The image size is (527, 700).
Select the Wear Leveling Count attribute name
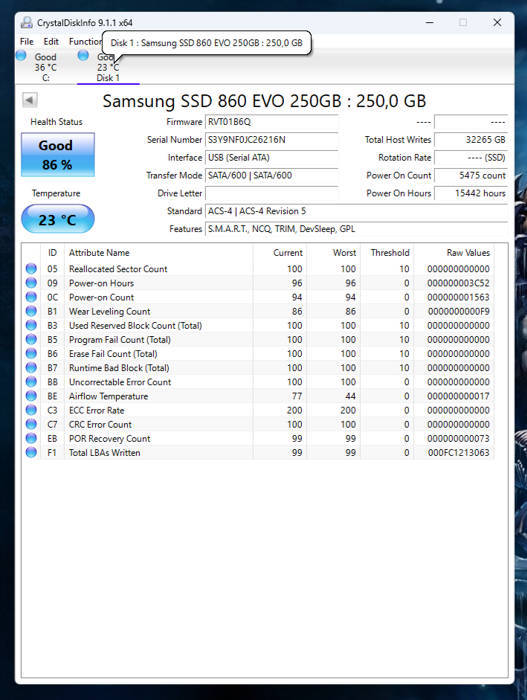[x=109, y=311]
